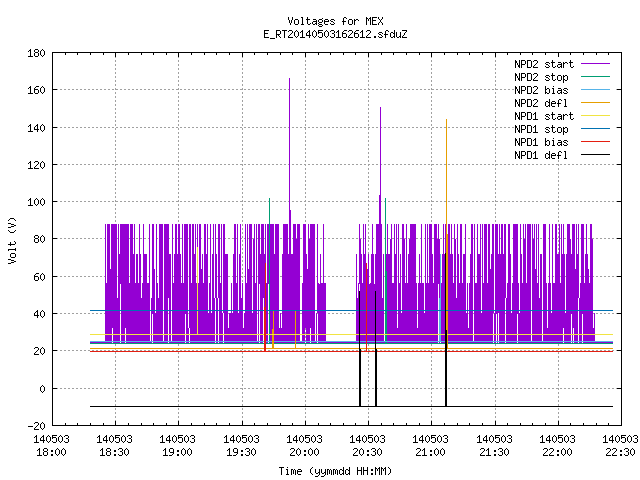Viewport: 640px width, 480px height.
Task: Select the filename E_RT20140503162612.sfduZ
Action: (335, 34)
